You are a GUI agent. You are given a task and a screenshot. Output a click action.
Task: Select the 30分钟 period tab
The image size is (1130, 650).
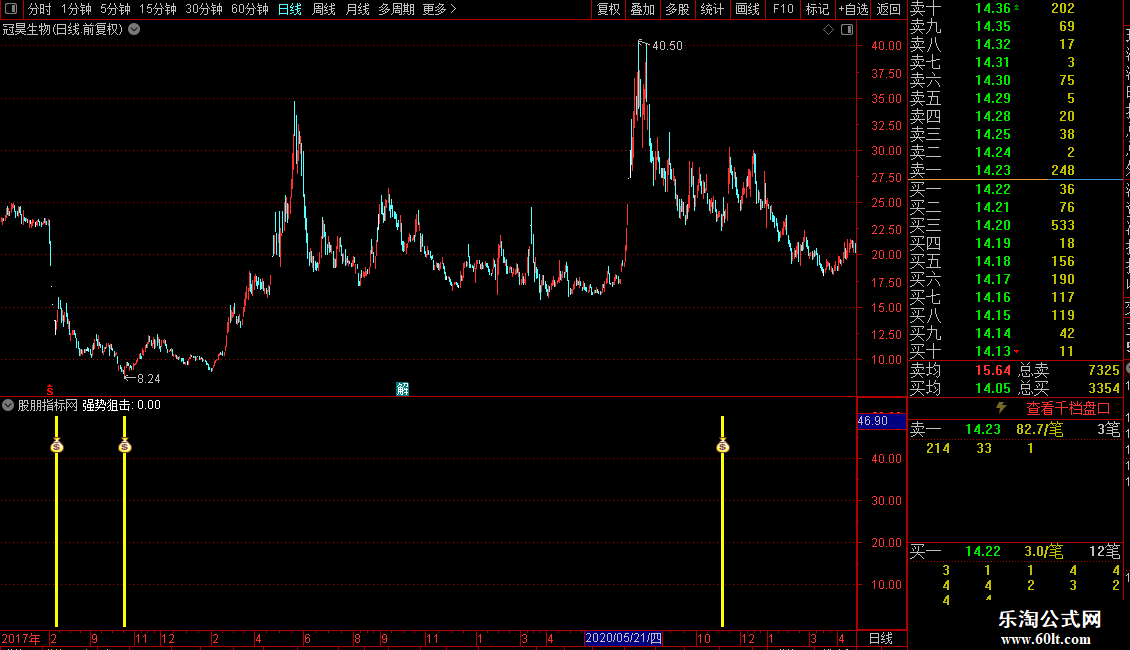point(203,9)
